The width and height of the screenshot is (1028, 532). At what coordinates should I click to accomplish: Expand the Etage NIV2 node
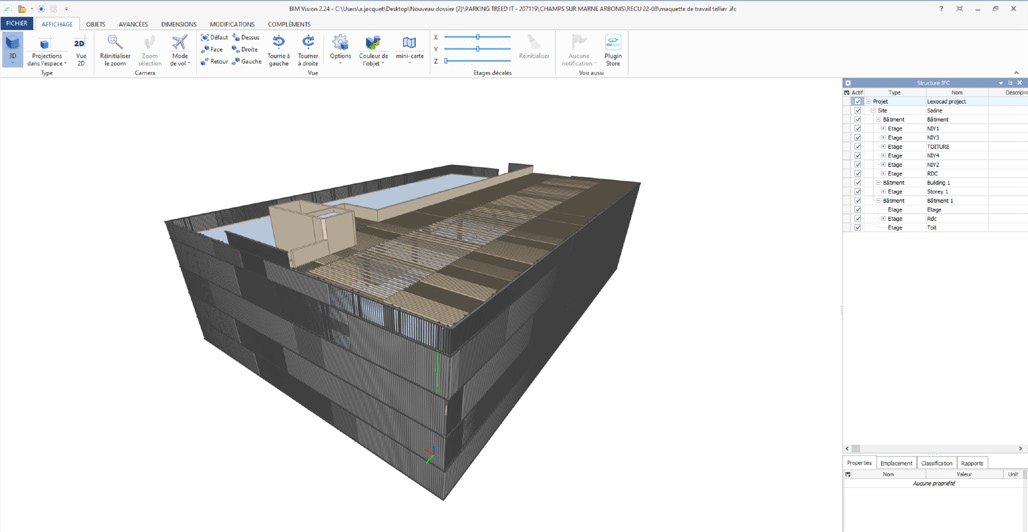tap(883, 165)
